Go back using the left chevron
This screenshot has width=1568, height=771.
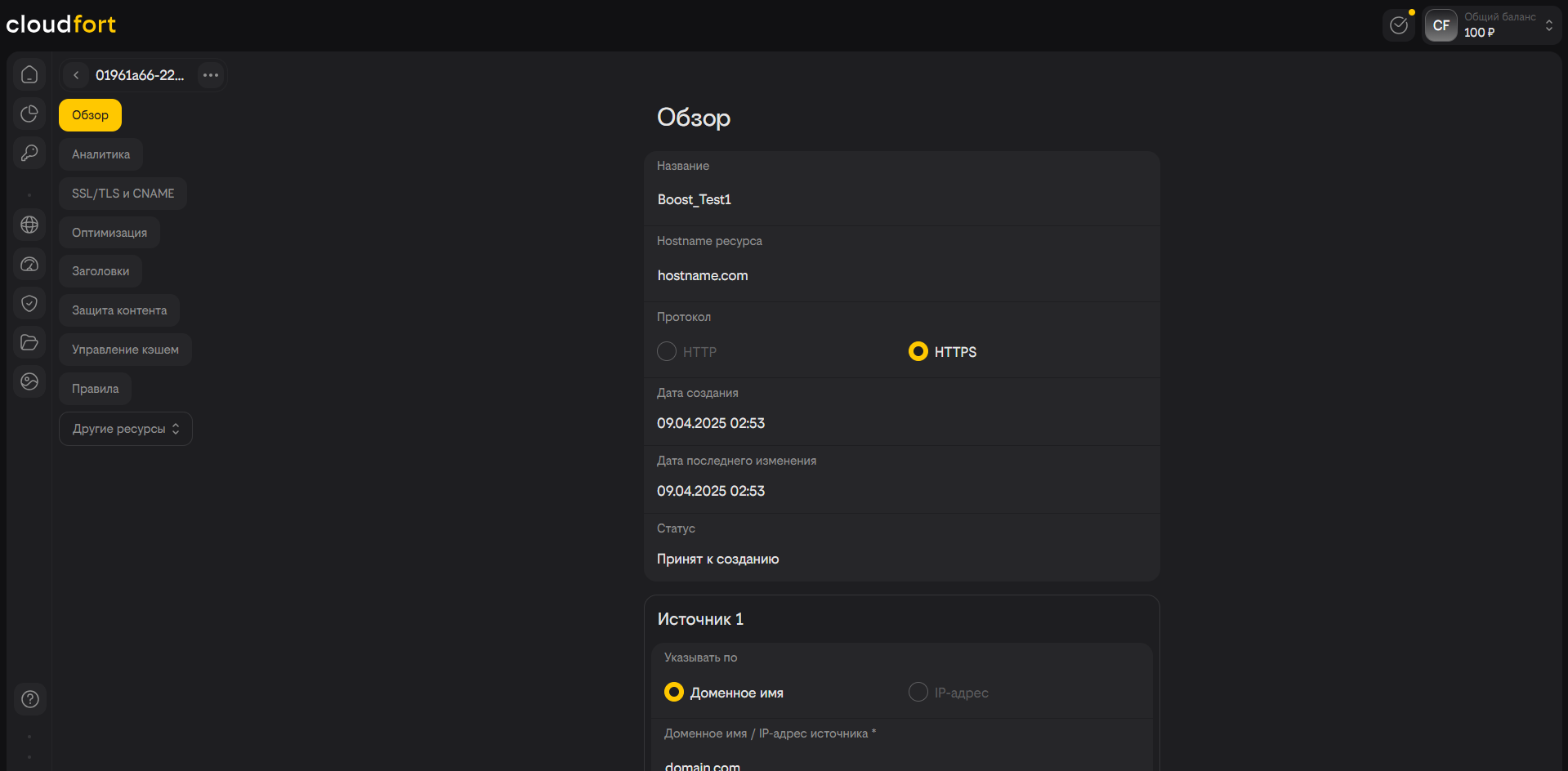(x=76, y=75)
